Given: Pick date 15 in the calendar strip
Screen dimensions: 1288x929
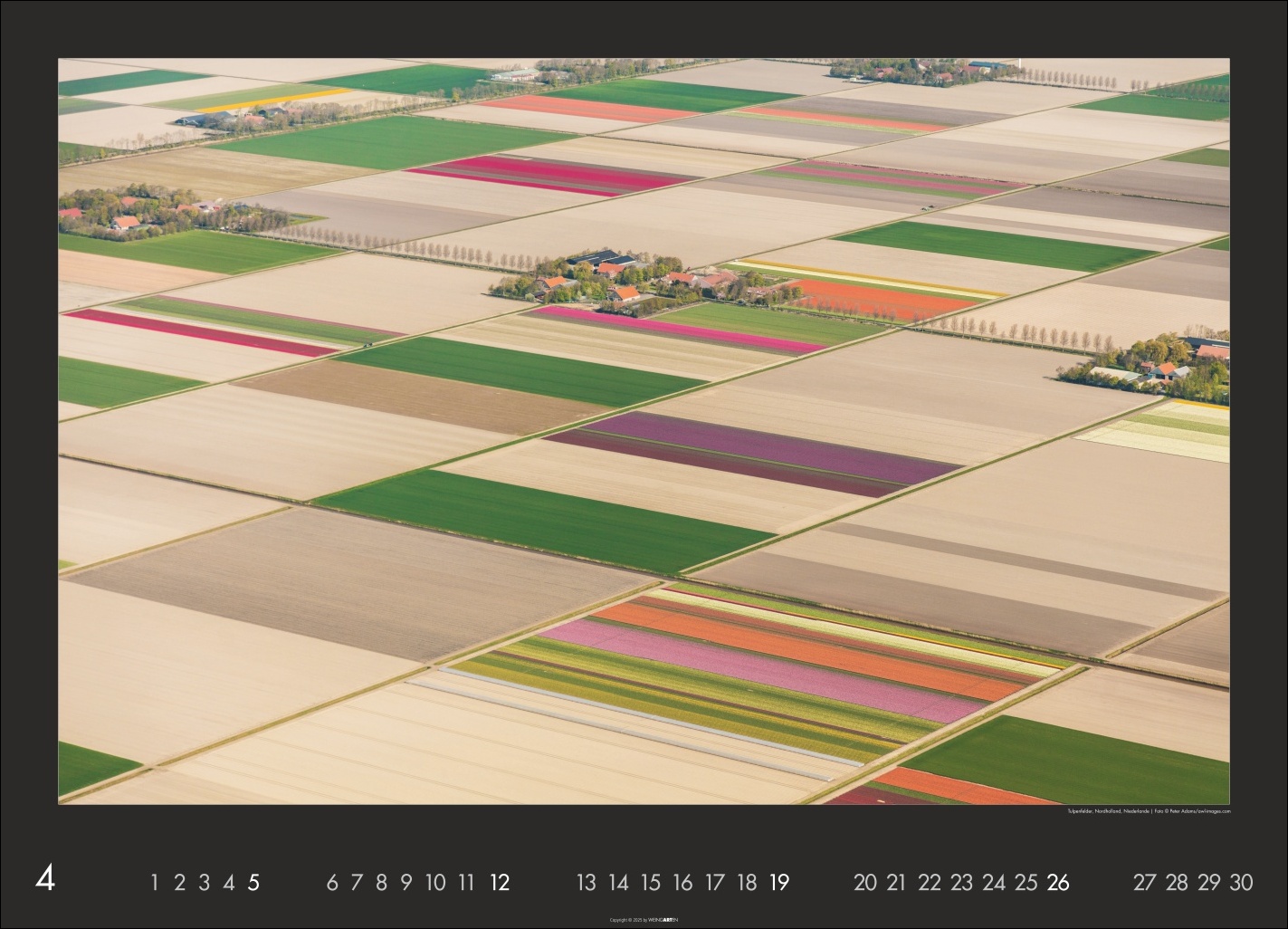Looking at the screenshot, I should 650,882.
